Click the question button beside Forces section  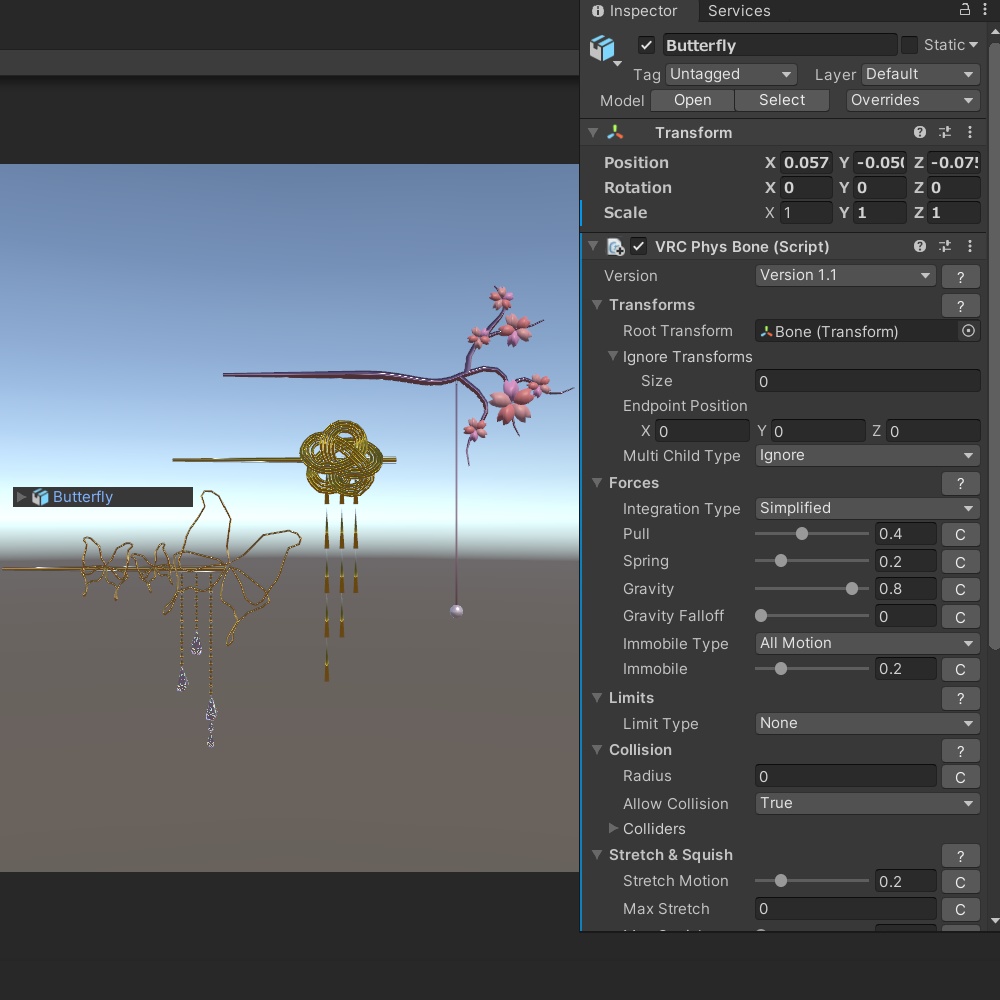960,484
